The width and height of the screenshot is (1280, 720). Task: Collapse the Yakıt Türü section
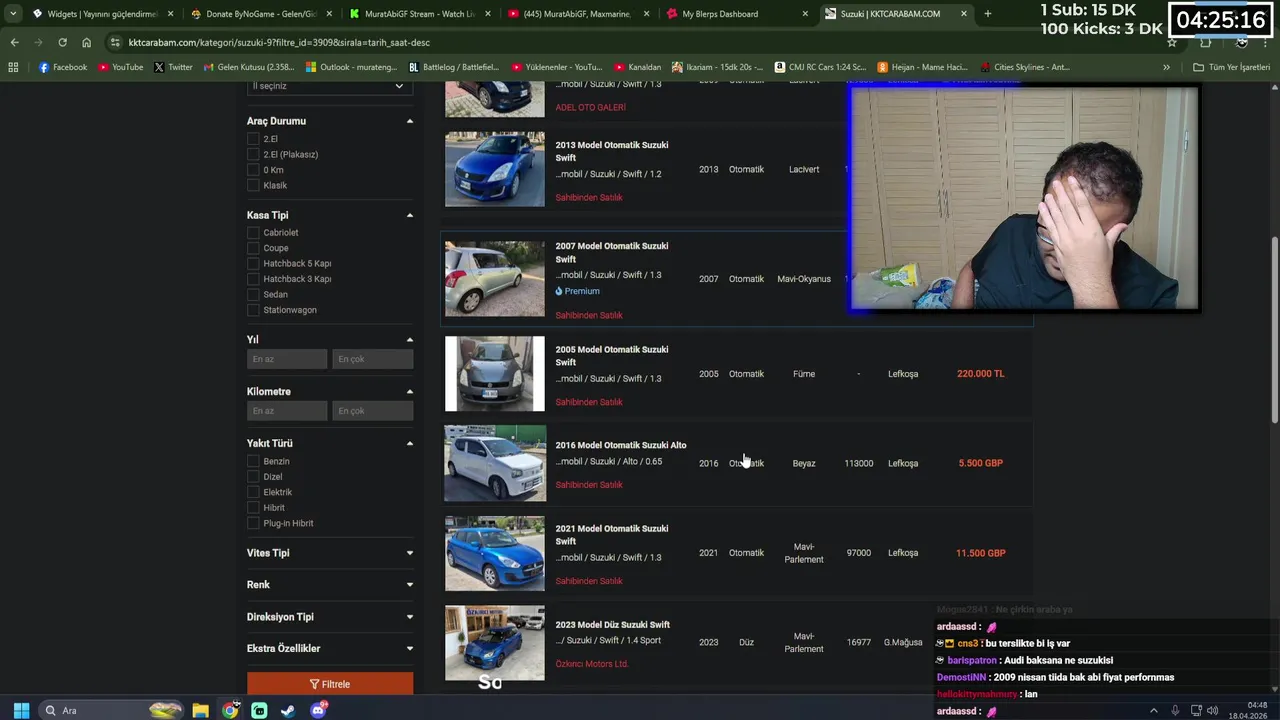point(409,443)
